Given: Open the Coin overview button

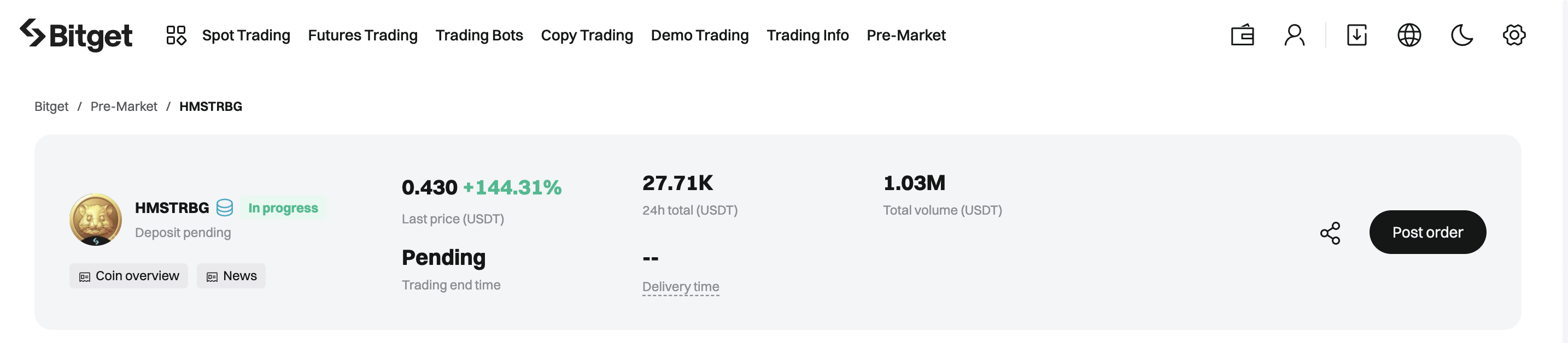Looking at the screenshot, I should [x=128, y=276].
